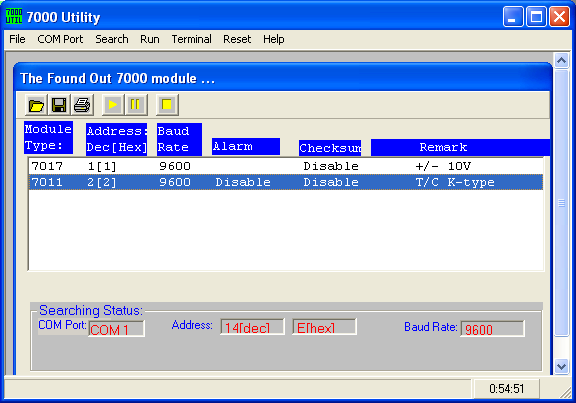The width and height of the screenshot is (576, 403).
Task: Open the Terminal menu
Action: (x=191, y=39)
